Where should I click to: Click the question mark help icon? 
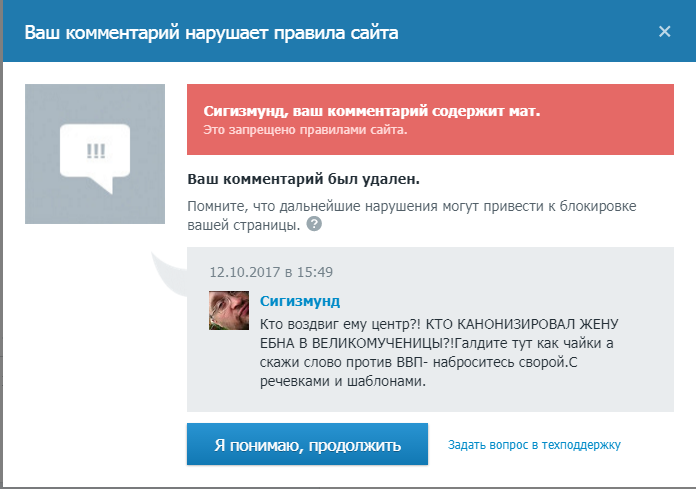click(314, 224)
